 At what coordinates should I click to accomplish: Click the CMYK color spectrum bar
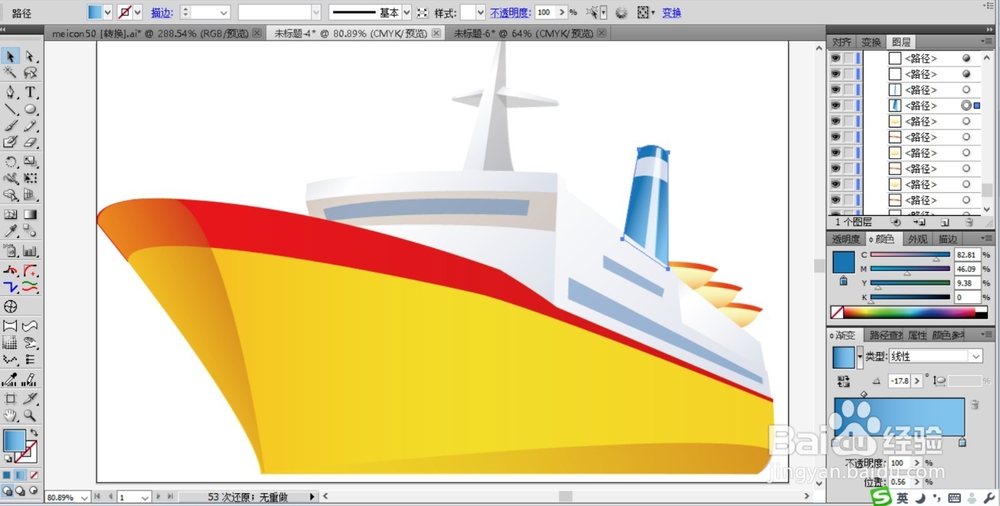pos(909,313)
